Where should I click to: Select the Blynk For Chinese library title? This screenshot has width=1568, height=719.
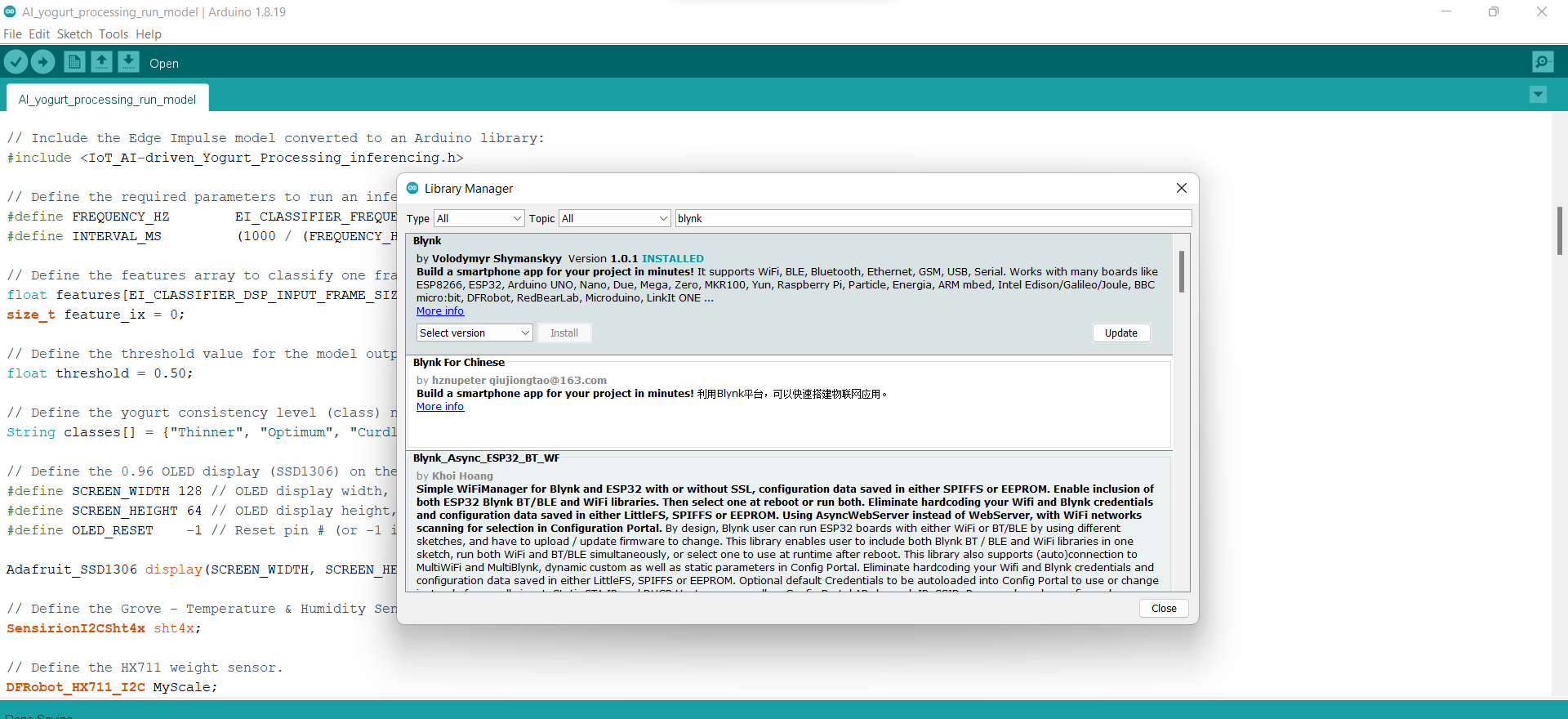click(459, 363)
